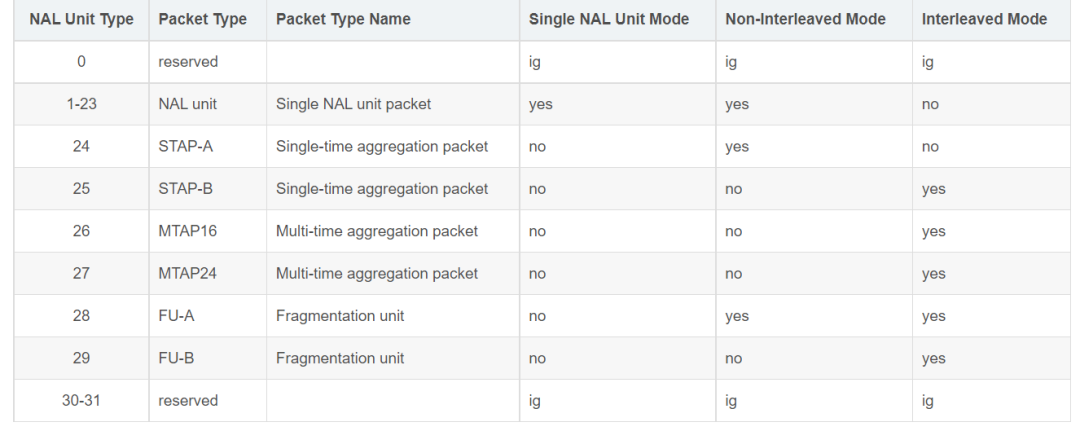Click the Interleaved Mode column header
1080x431 pixels.
pos(984,20)
